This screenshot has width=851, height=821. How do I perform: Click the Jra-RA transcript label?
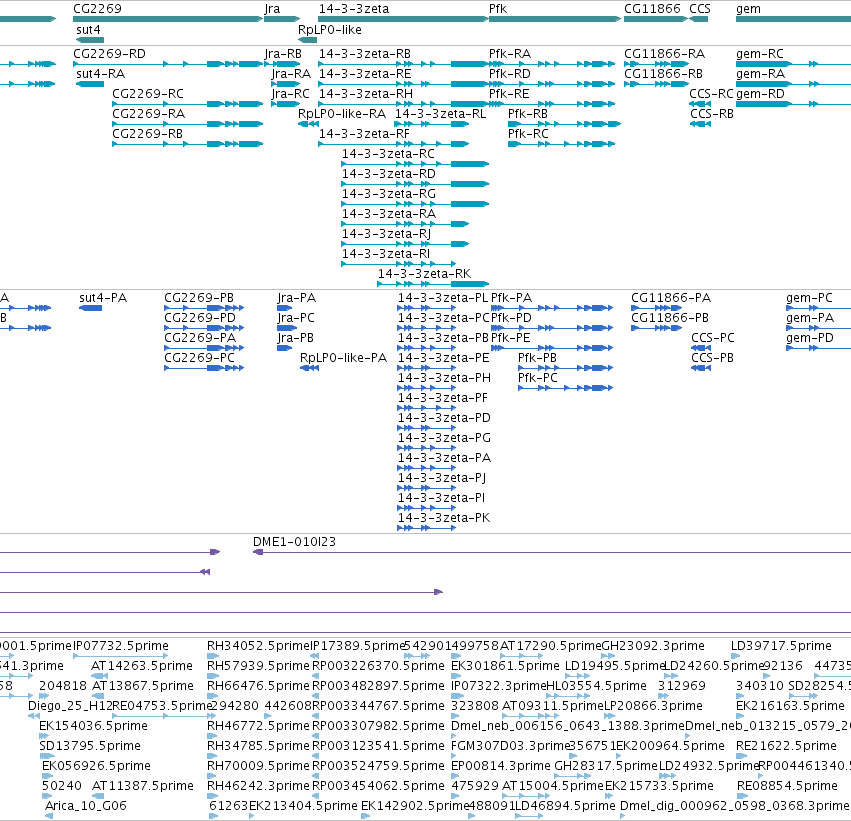tap(291, 74)
